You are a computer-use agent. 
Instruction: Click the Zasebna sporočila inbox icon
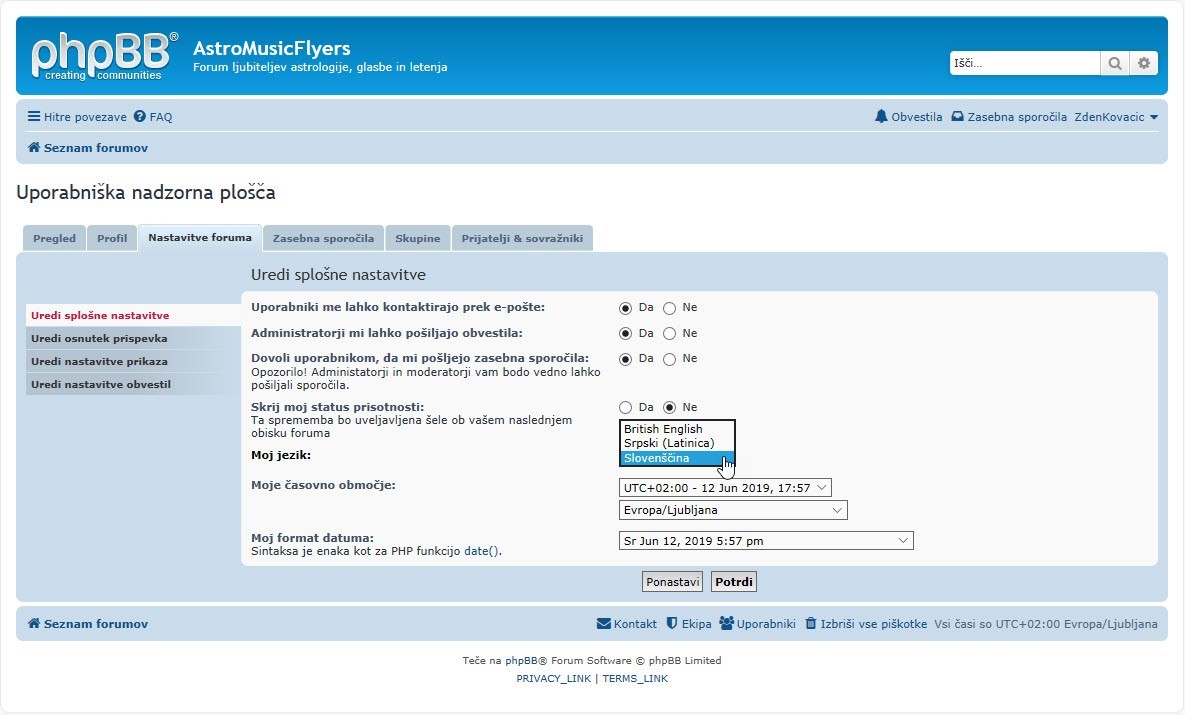[x=958, y=116]
